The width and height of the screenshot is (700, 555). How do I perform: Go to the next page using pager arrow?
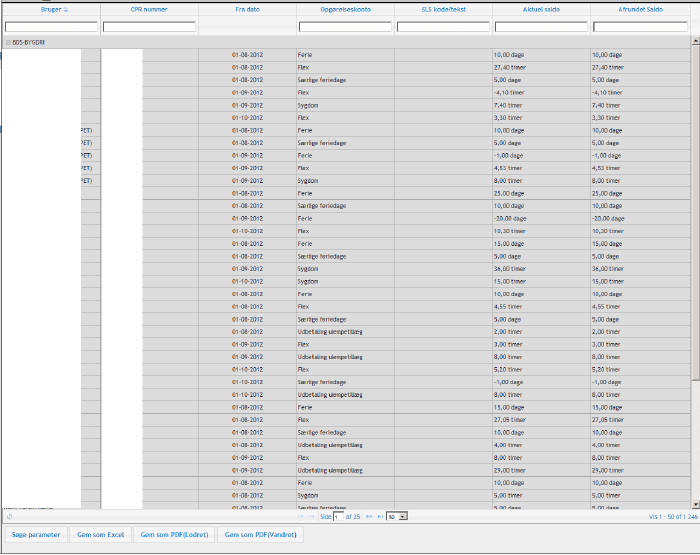tap(369, 516)
